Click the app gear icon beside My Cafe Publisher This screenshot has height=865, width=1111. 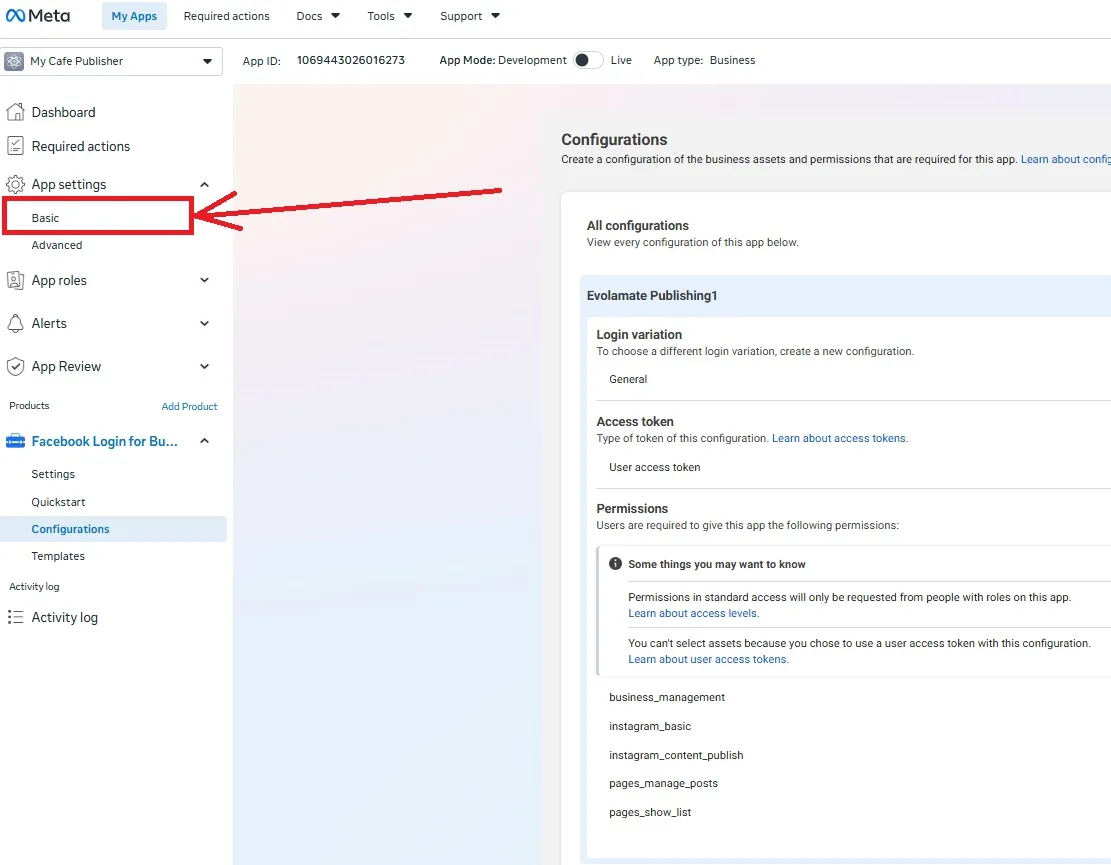[14, 61]
